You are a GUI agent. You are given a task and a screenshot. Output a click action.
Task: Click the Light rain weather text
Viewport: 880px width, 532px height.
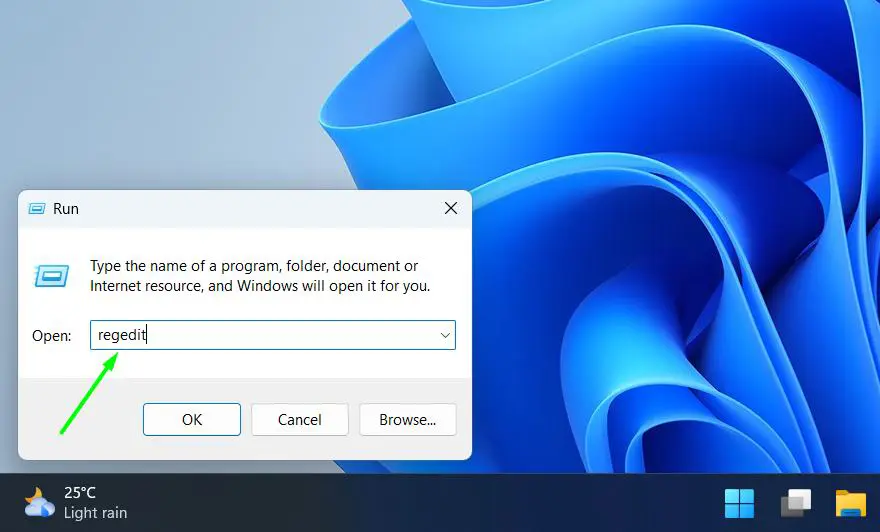[x=95, y=512]
